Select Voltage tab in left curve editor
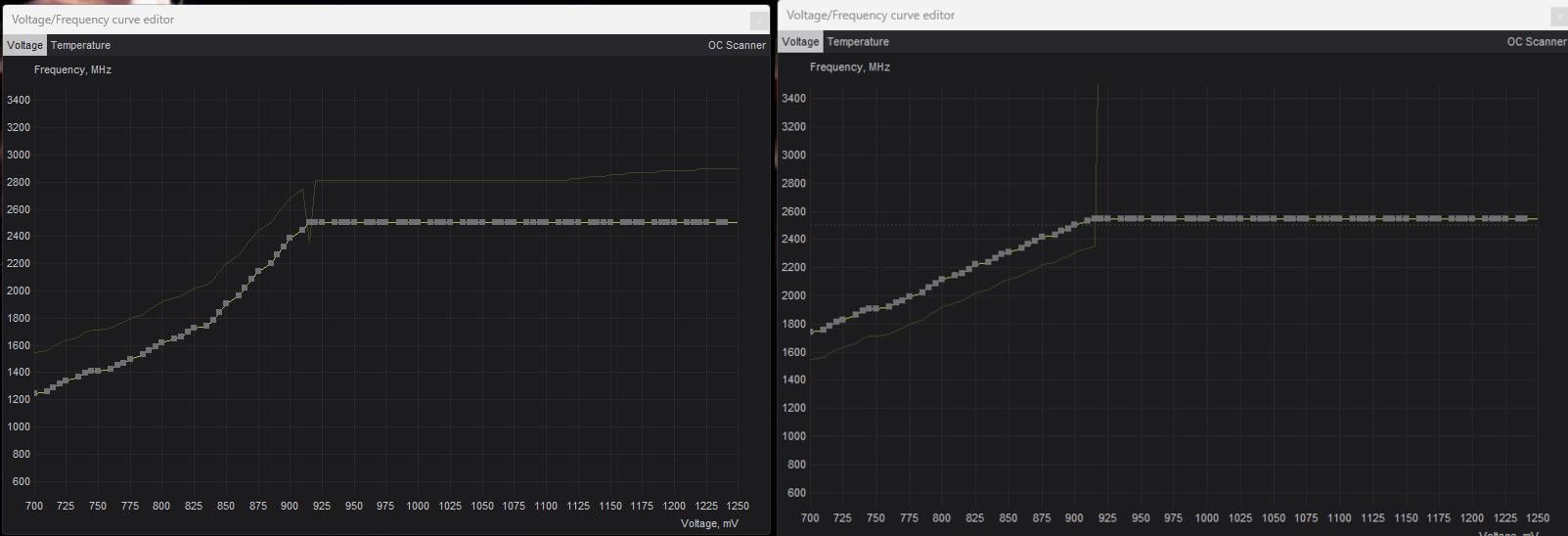Viewport: 1568px width, 536px height. coord(24,45)
